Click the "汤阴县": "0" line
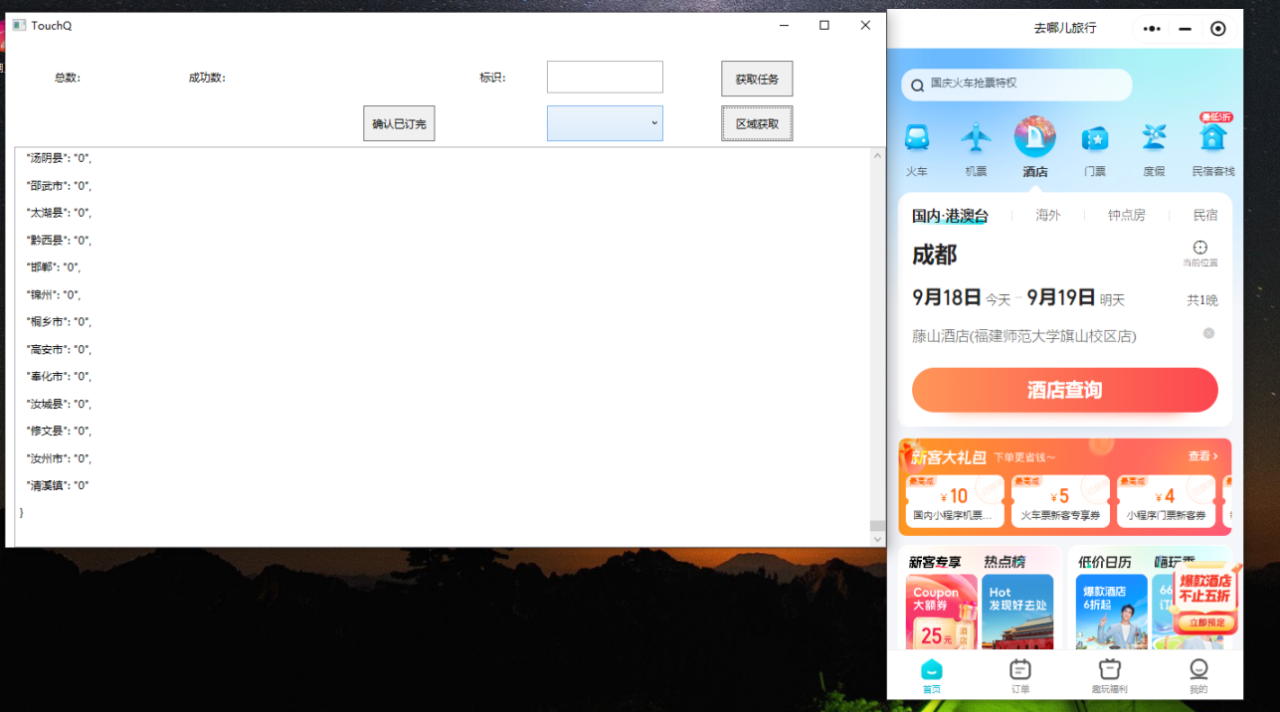The height and width of the screenshot is (712, 1280). [60, 158]
